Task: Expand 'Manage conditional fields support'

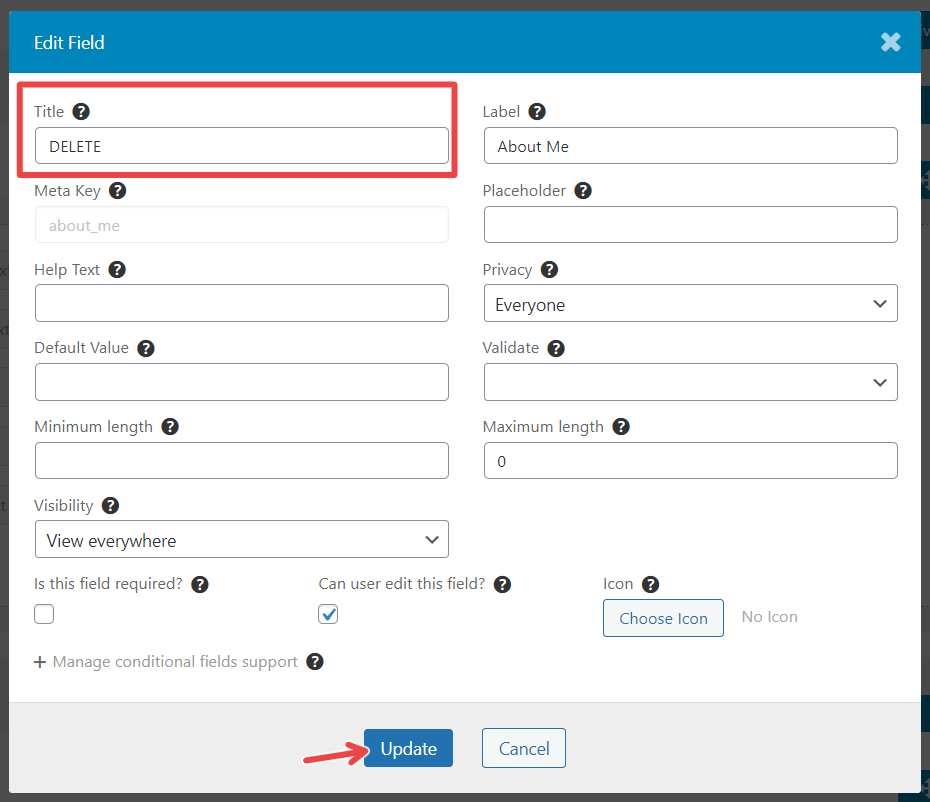Action: pyautogui.click(x=167, y=661)
